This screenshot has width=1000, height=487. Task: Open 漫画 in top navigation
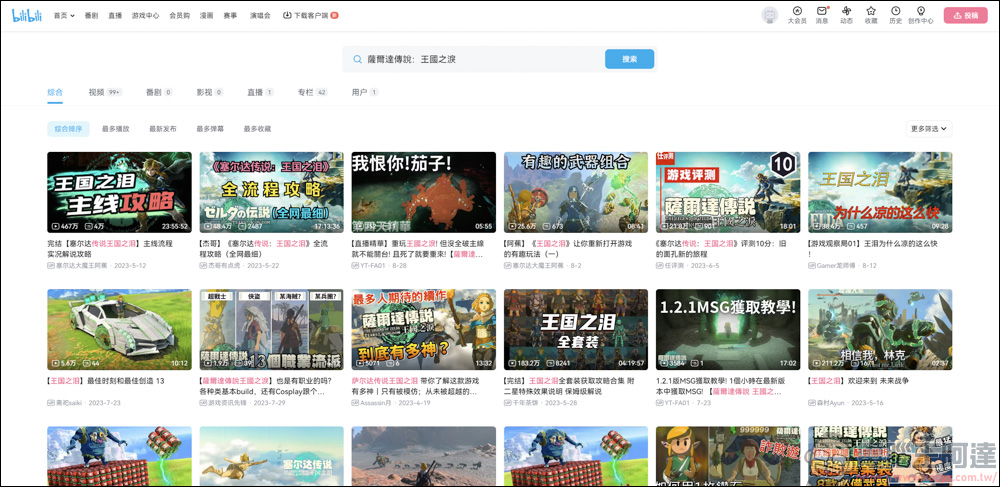[x=207, y=15]
